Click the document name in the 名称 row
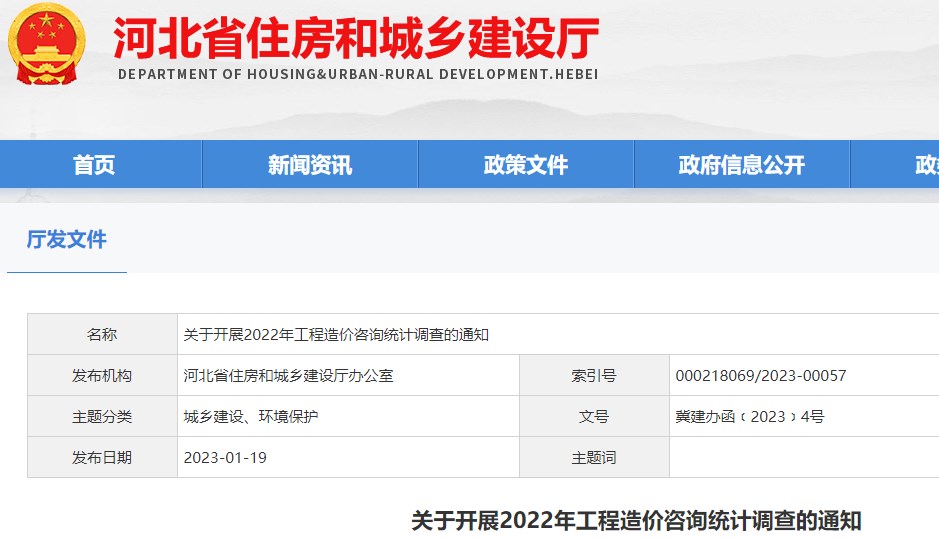 coord(336,335)
